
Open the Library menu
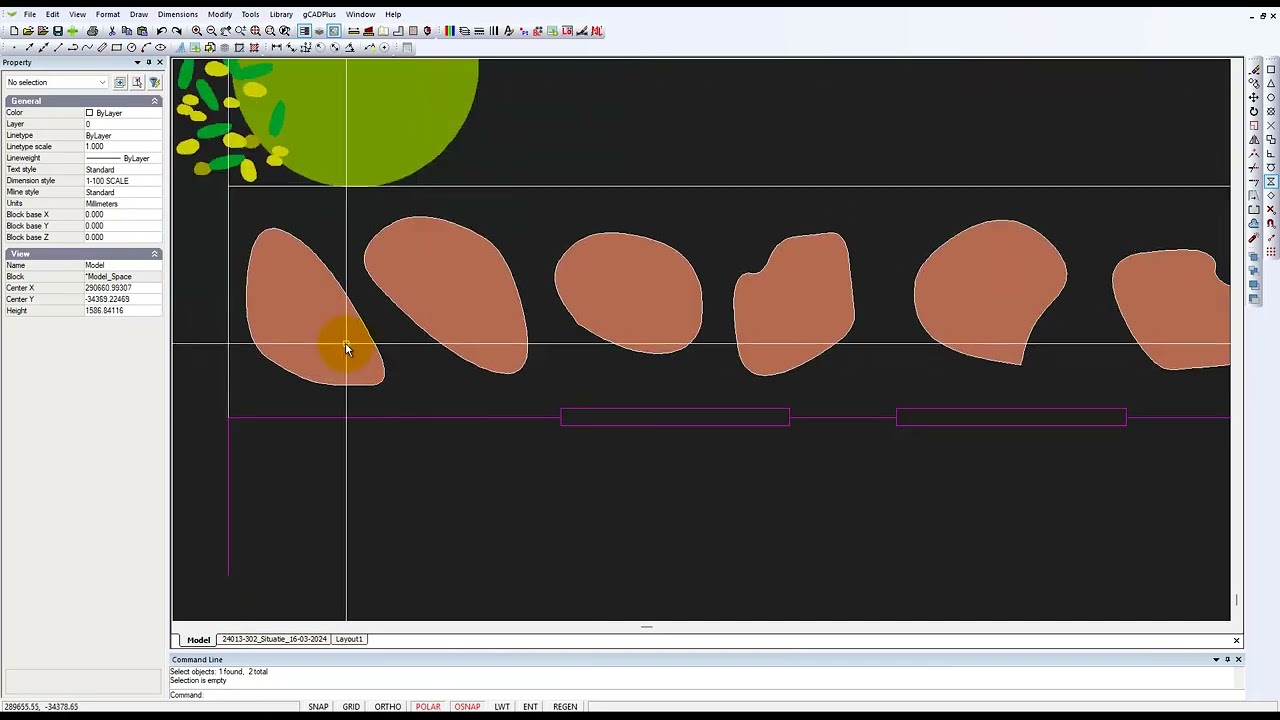281,14
